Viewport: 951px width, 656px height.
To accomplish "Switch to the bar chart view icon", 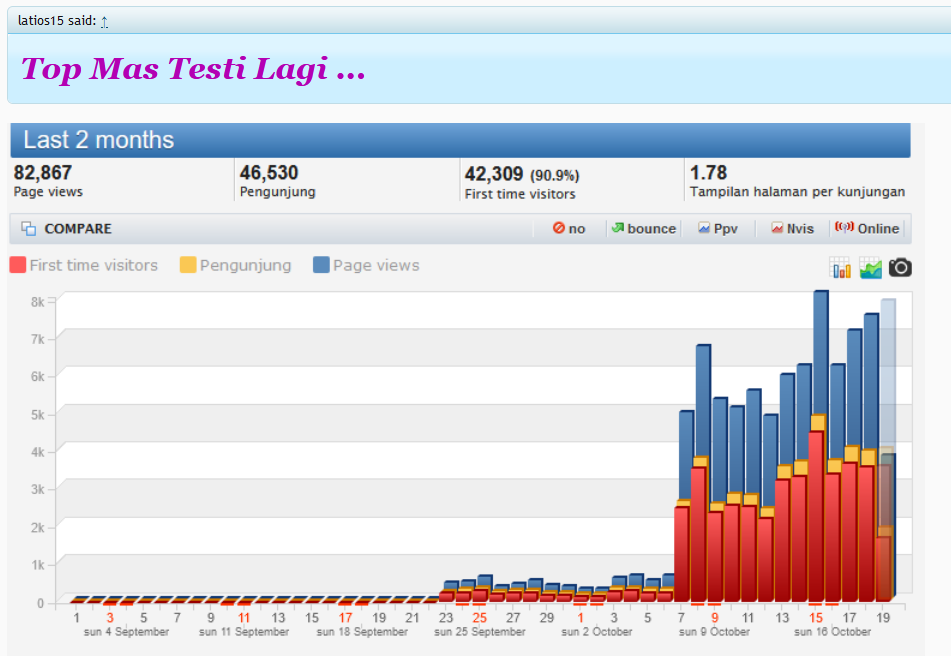I will 840,267.
